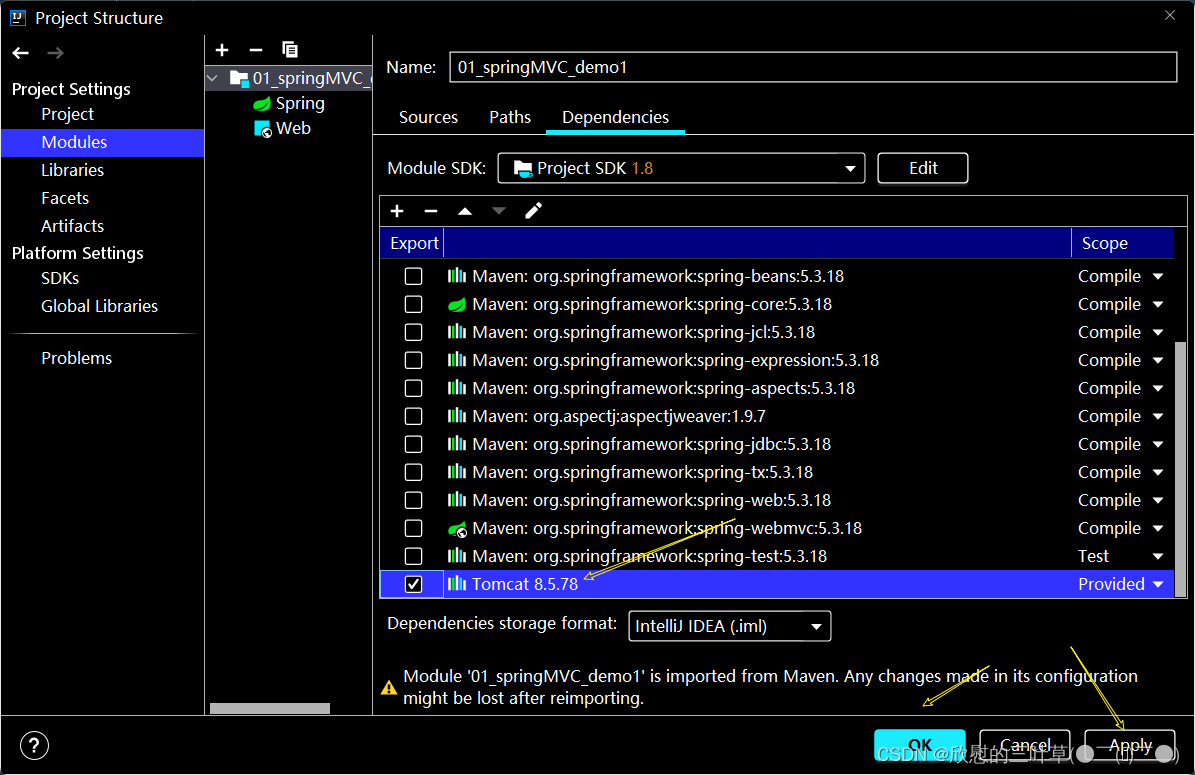Move dependency down arrow
Screen dimensions: 1195x775
(498, 211)
